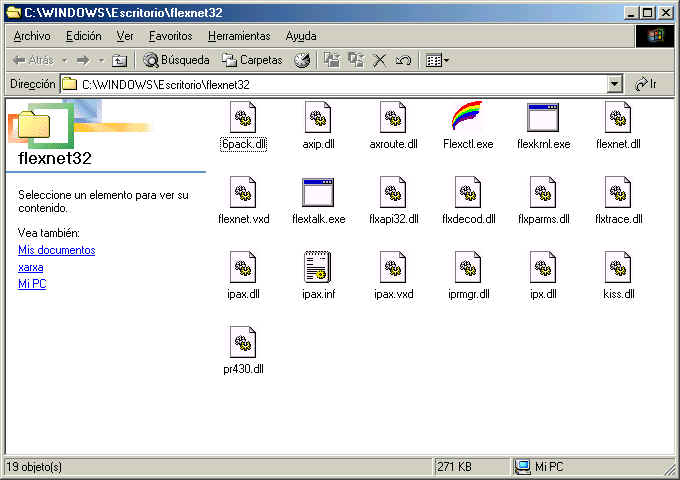Click the title bar folder system icon
Viewport: 680px width, 480px height.
[14, 12]
